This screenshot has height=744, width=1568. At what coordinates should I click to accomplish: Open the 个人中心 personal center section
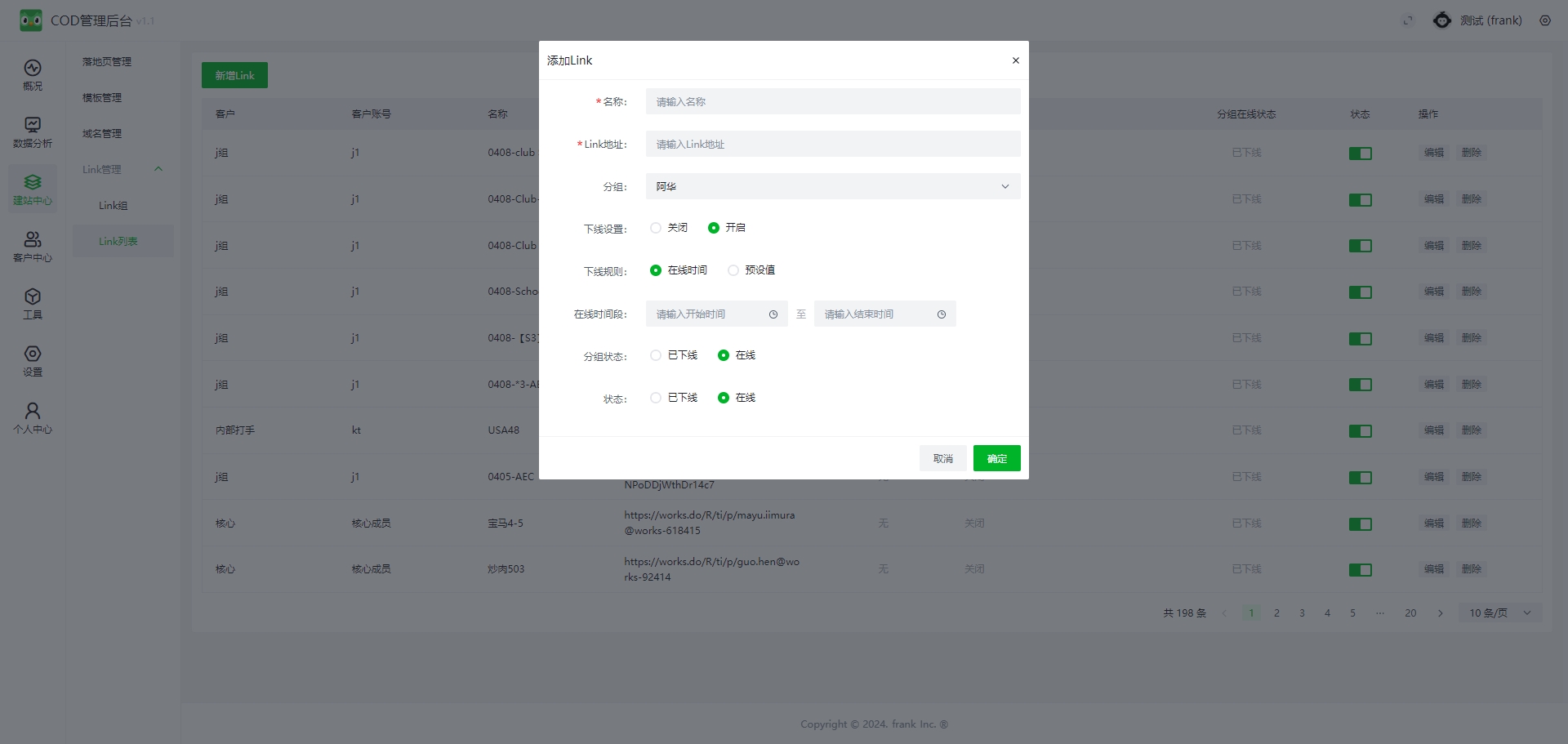pos(33,418)
